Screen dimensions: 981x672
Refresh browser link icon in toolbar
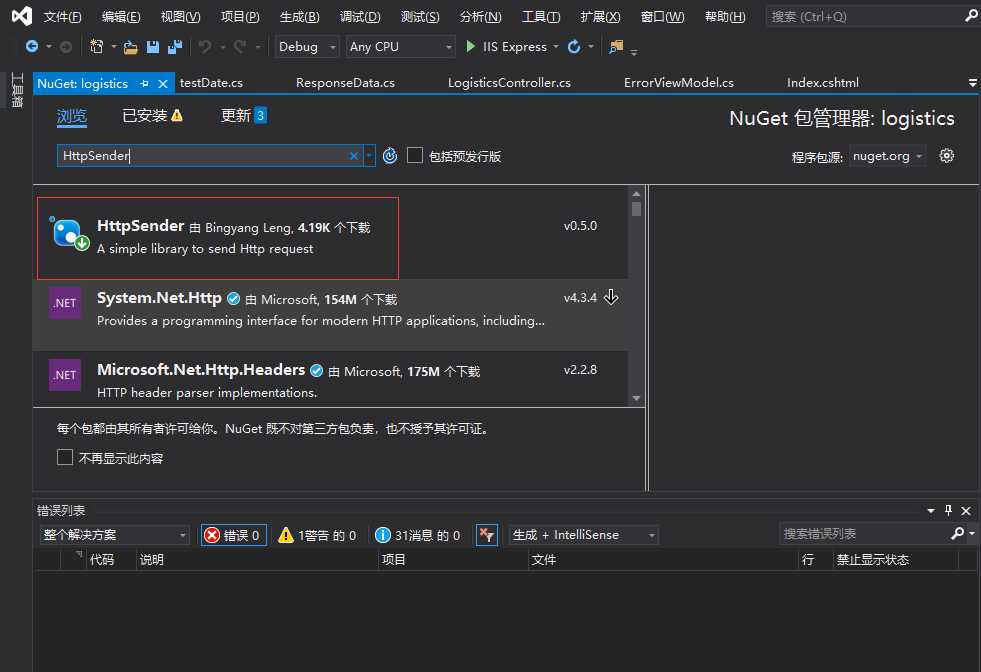coord(574,46)
